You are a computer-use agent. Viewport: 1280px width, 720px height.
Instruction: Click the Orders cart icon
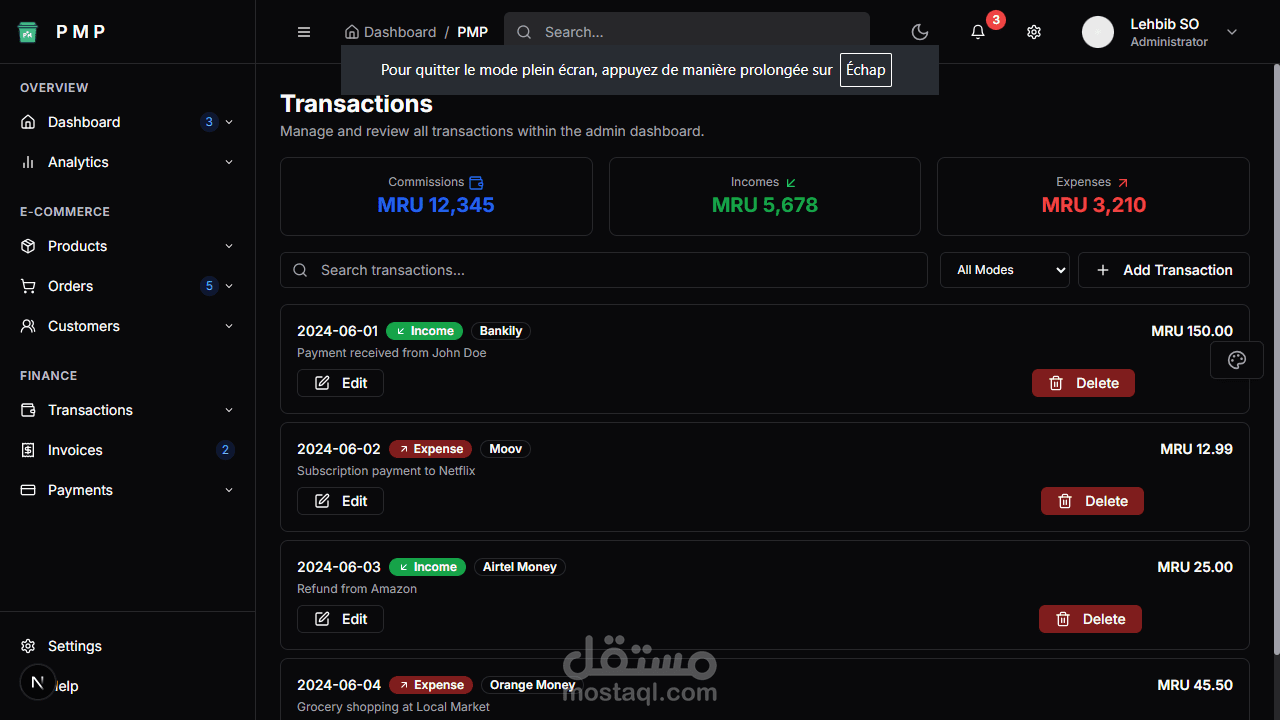28,286
